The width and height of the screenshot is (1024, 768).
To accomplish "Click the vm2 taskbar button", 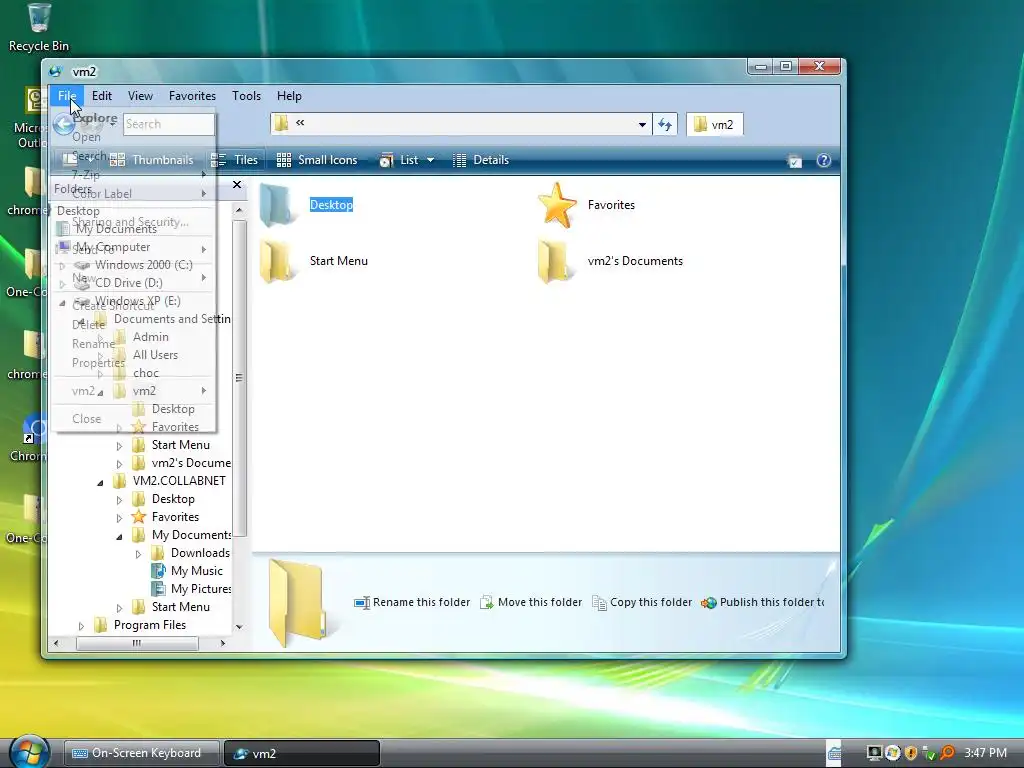I will click(302, 753).
